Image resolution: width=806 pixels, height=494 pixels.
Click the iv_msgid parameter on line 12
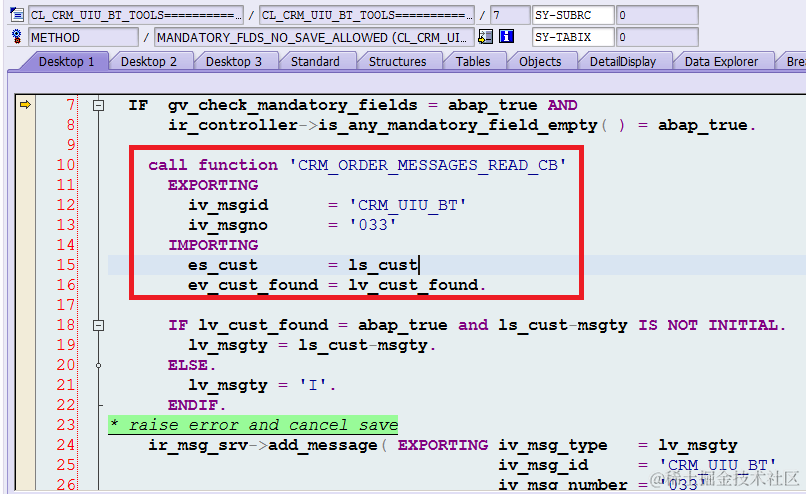228,205
